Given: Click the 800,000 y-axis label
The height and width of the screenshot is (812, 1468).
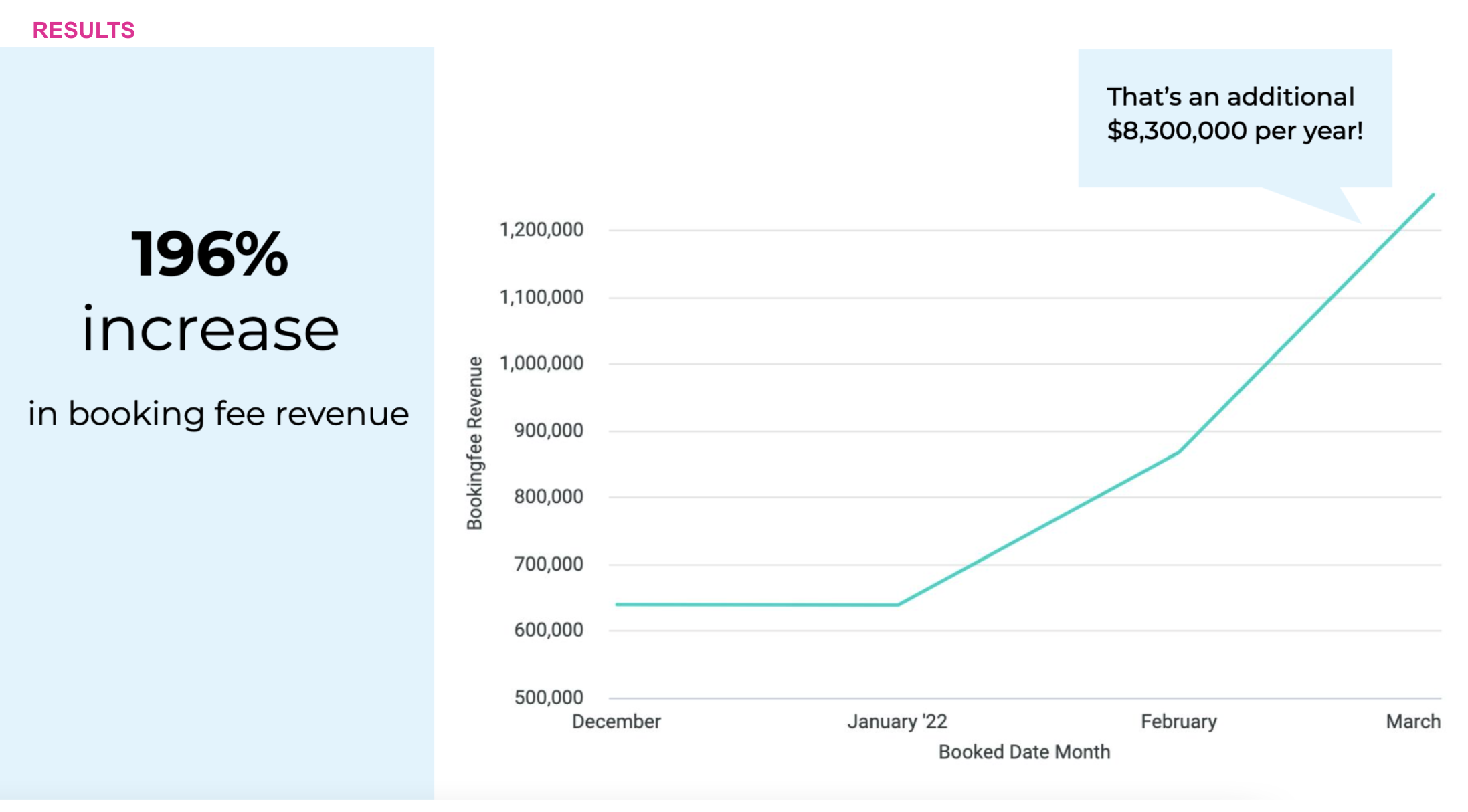Looking at the screenshot, I should tap(548, 497).
